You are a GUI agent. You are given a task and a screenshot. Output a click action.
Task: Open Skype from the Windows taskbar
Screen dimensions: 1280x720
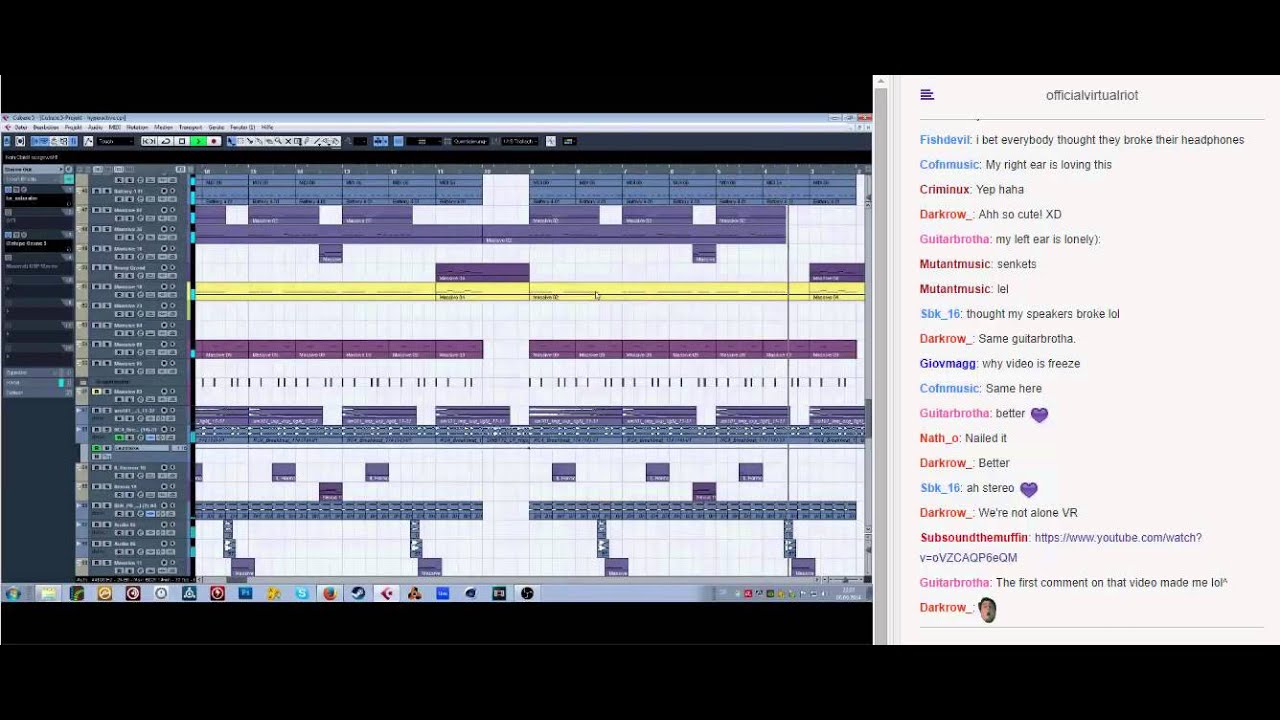pyautogui.click(x=301, y=593)
